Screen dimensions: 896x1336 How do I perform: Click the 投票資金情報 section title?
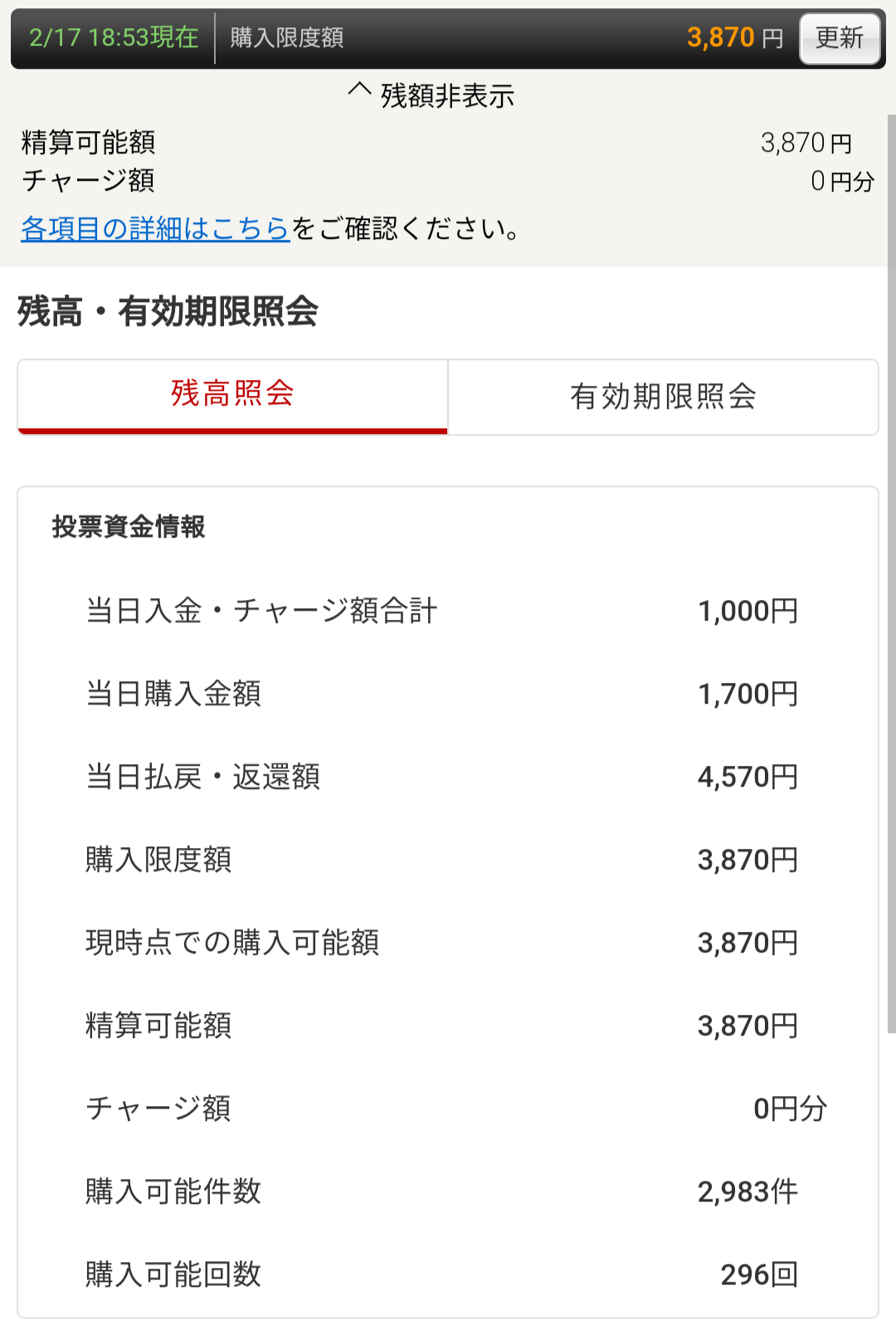129,526
